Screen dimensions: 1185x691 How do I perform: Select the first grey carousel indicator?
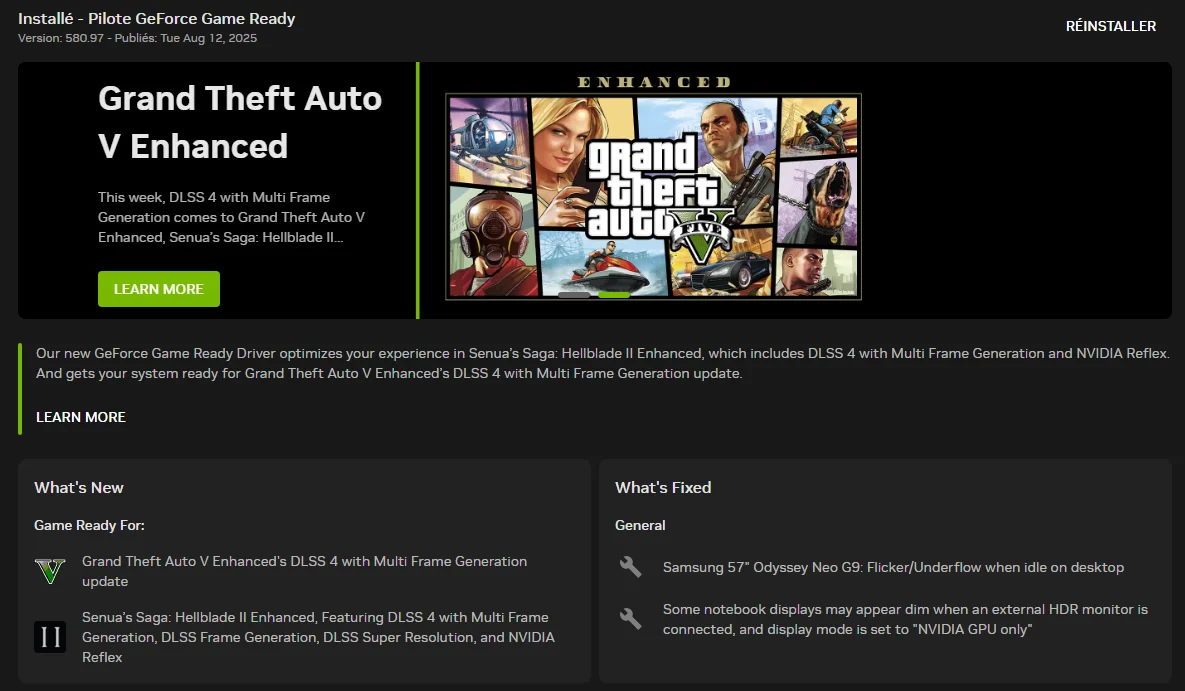coord(574,295)
